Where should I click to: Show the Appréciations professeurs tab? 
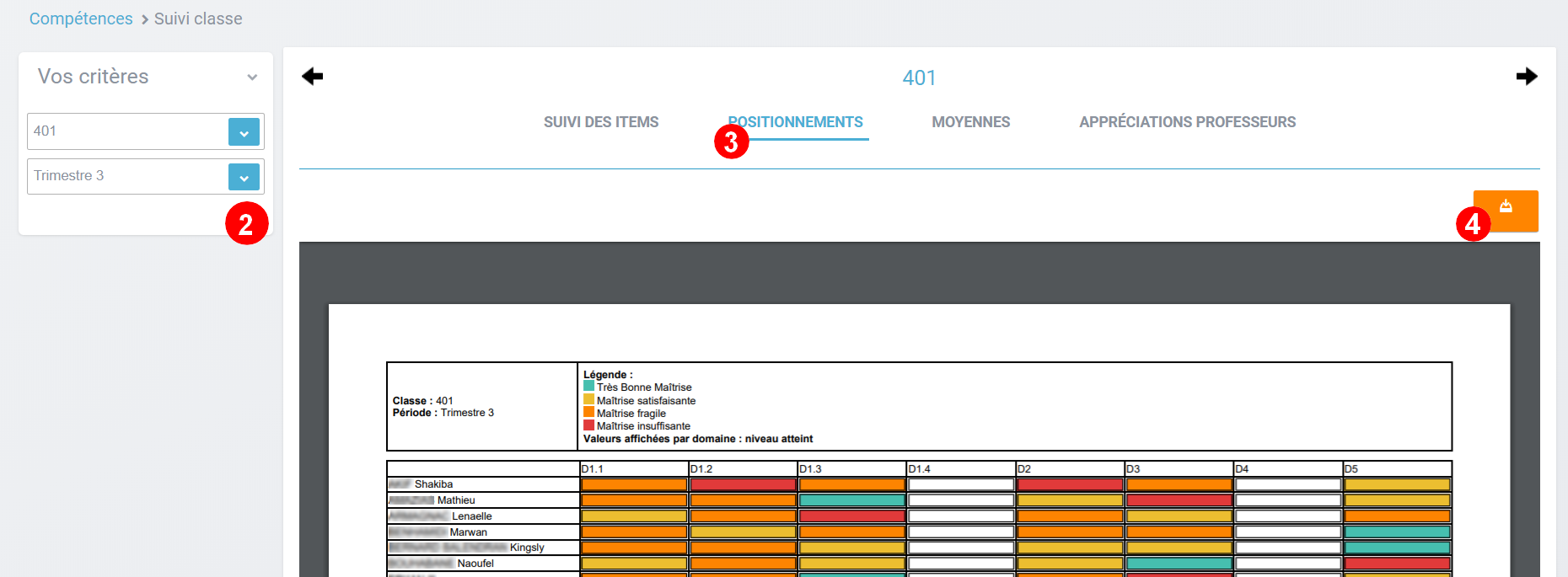(1187, 122)
